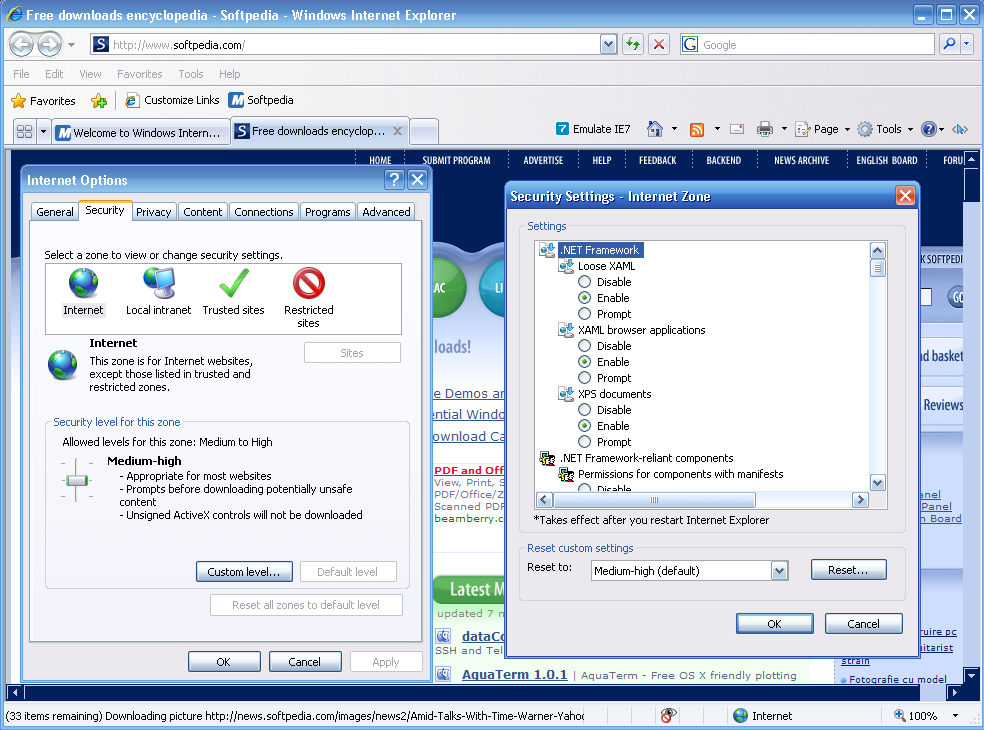Go back with the browser Back arrow
Screen dimensions: 984x730
pyautogui.click(x=22, y=45)
